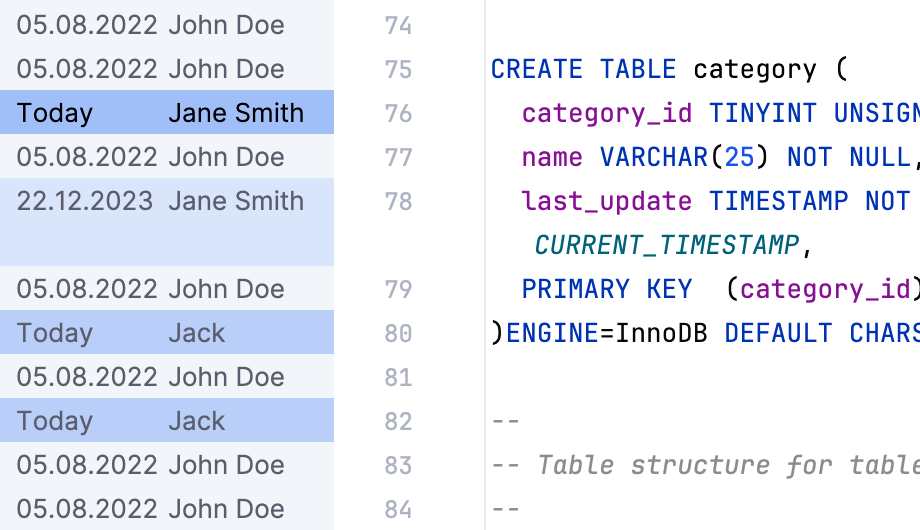
Task: Click line number 76 in the gutter
Action: (398, 113)
